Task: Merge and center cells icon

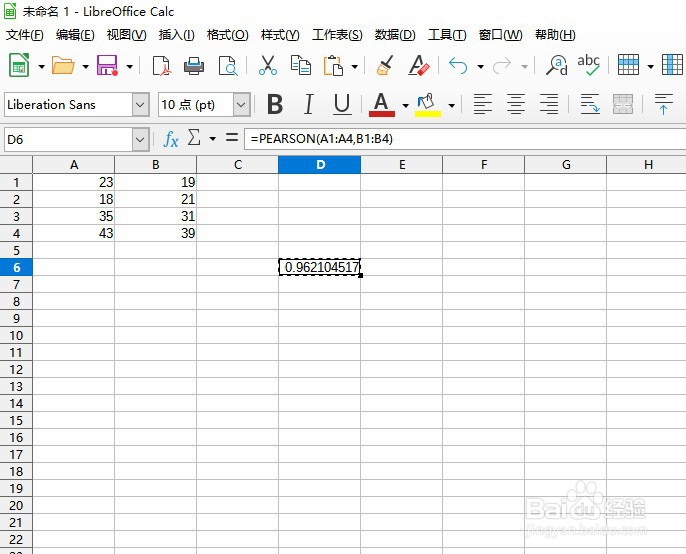Action: click(623, 104)
